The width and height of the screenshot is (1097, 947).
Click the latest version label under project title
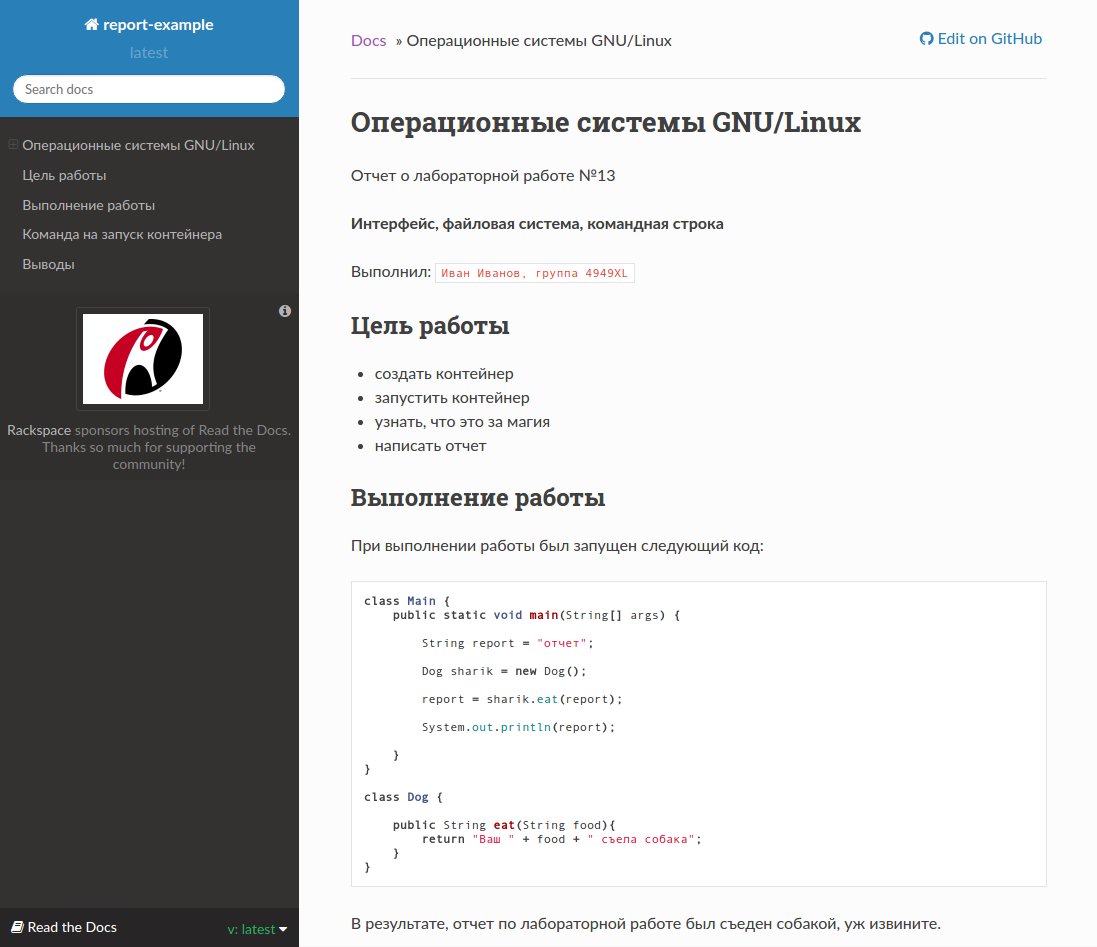point(149,53)
